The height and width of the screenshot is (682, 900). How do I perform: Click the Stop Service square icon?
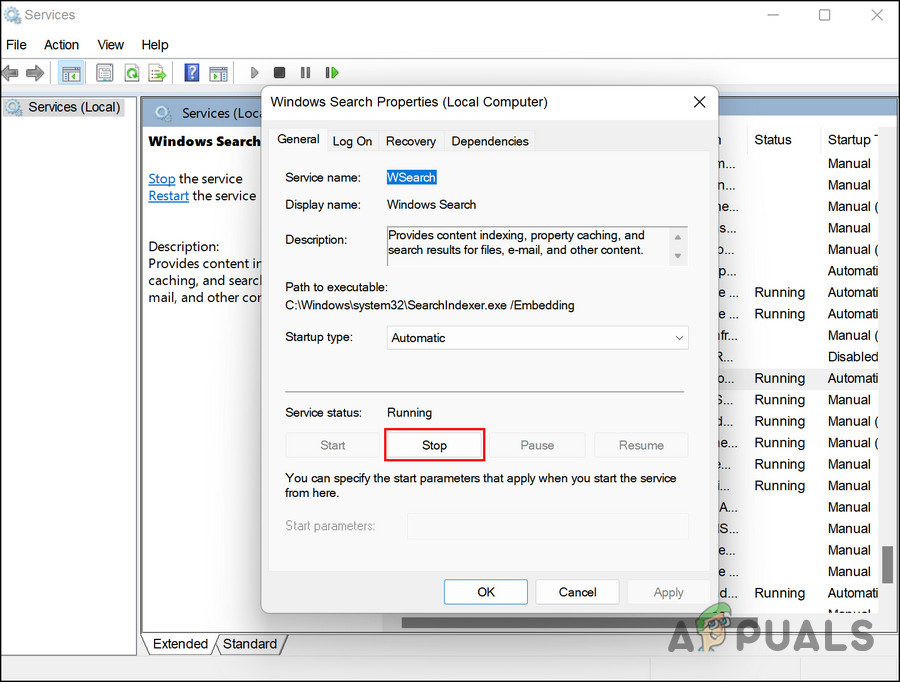[x=280, y=73]
